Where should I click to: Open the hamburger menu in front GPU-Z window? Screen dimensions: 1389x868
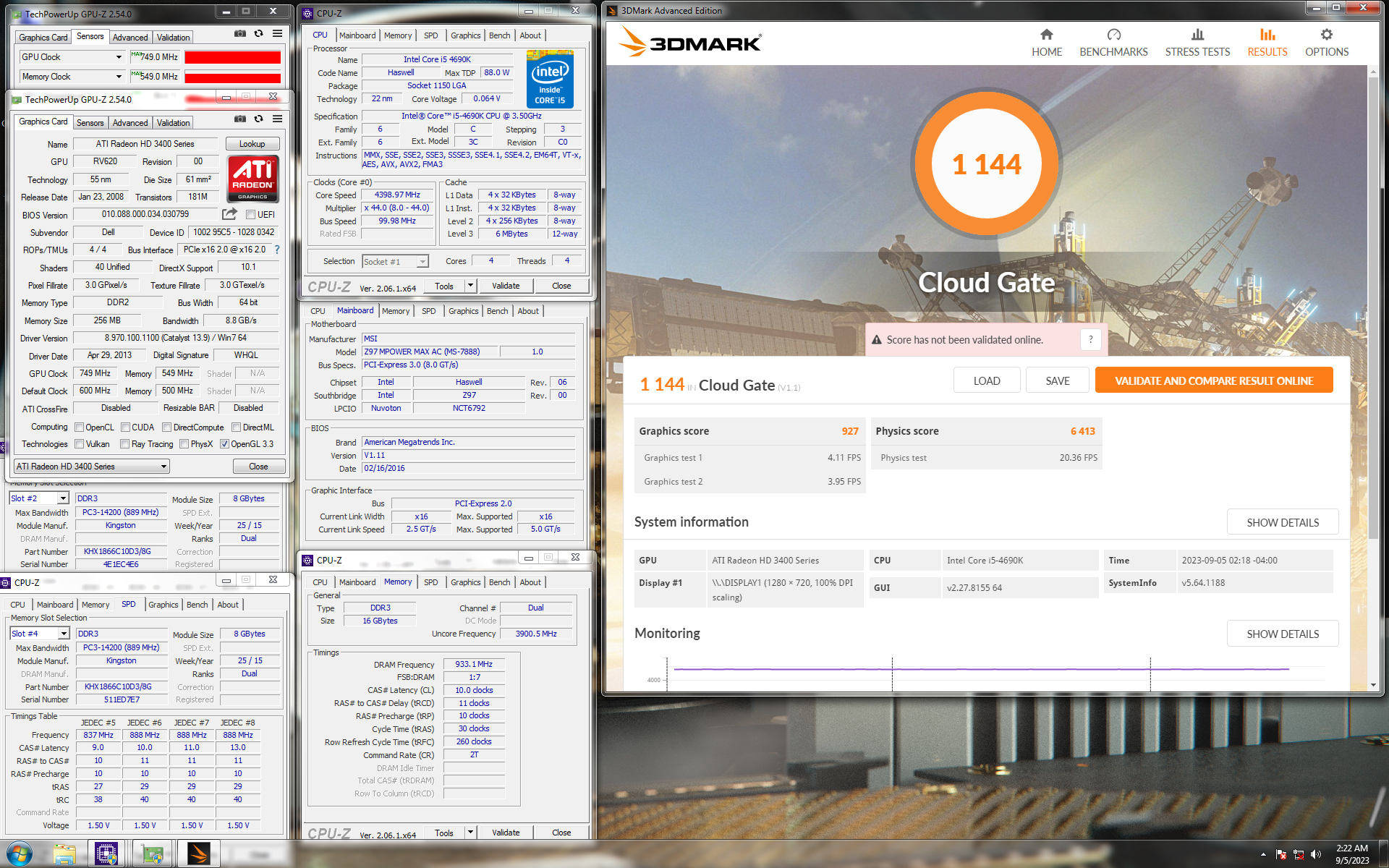coord(277,119)
